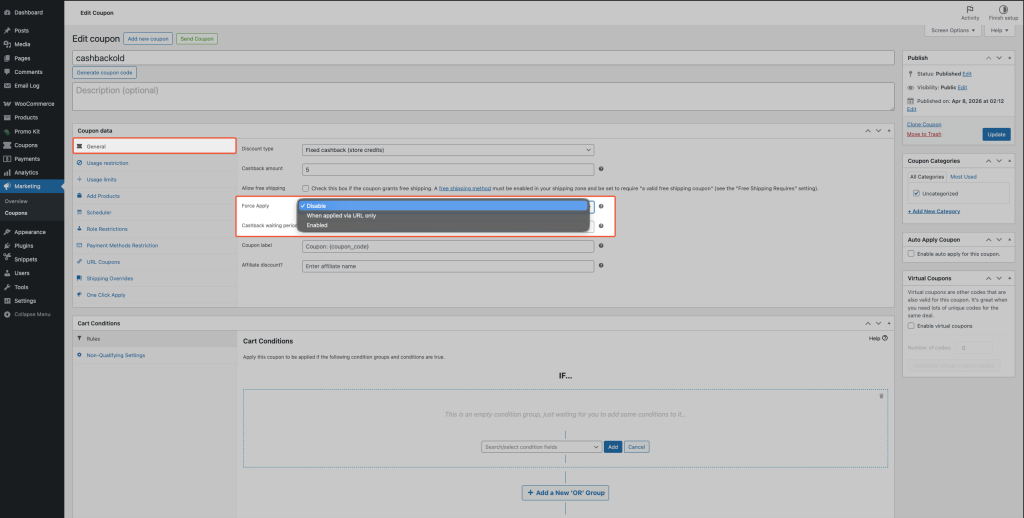Viewport: 1024px width, 518px height.
Task: Click the Coupon label input field
Action: (448, 247)
